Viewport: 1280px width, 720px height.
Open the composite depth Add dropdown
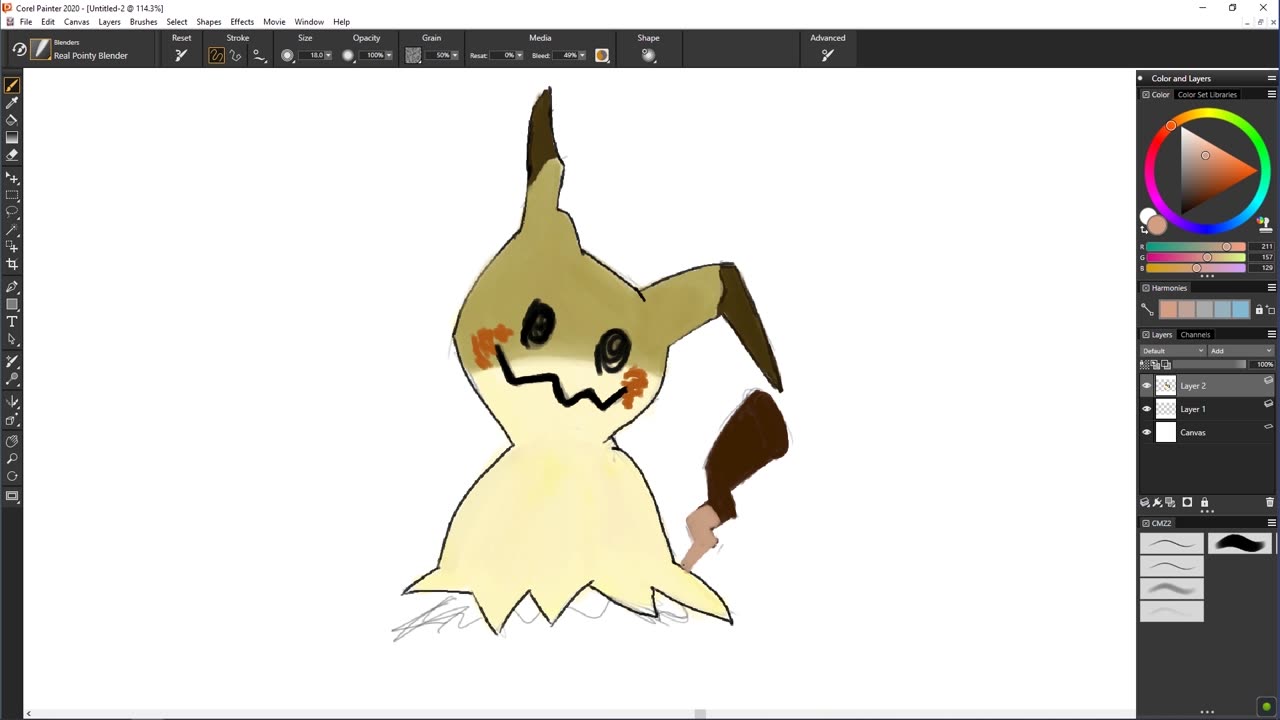(1241, 351)
